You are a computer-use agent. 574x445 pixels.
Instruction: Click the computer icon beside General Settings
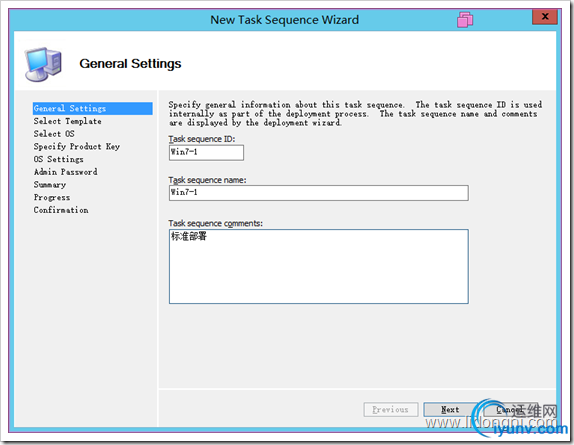tap(43, 64)
